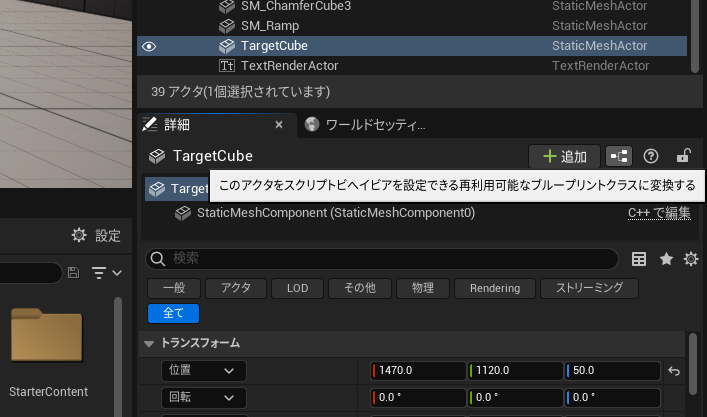707x417 pixels.
Task: Open the 回転 rotation type dropdown
Action: click(204, 398)
